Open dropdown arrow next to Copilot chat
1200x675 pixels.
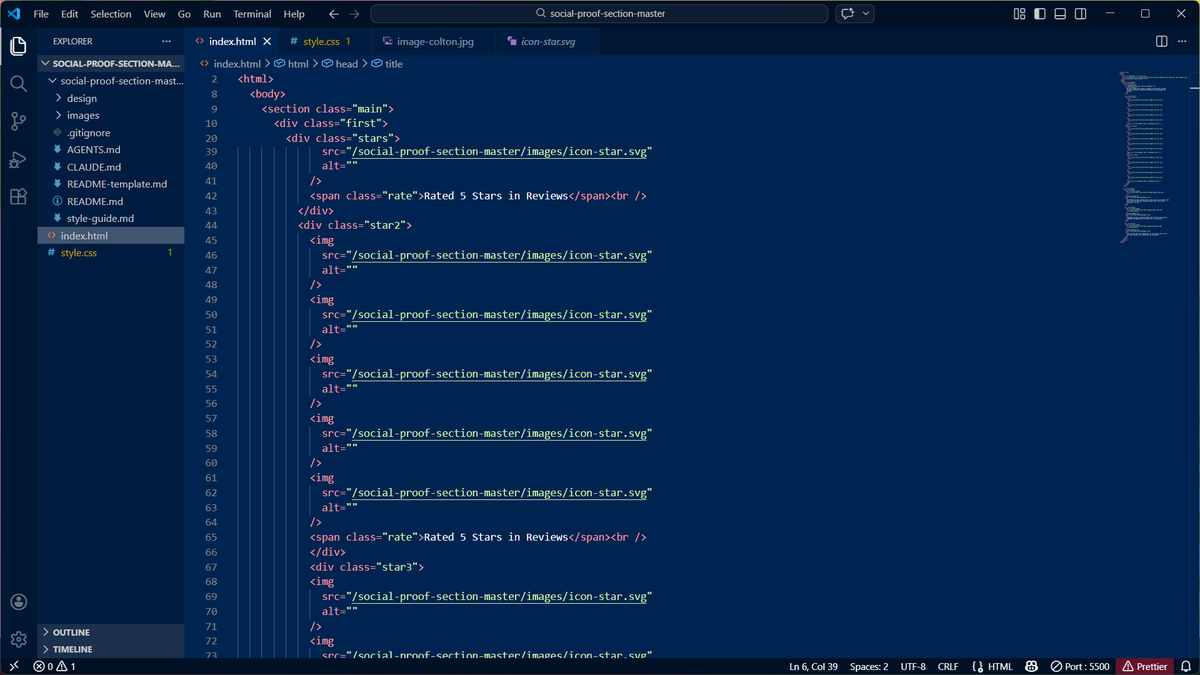(866, 14)
